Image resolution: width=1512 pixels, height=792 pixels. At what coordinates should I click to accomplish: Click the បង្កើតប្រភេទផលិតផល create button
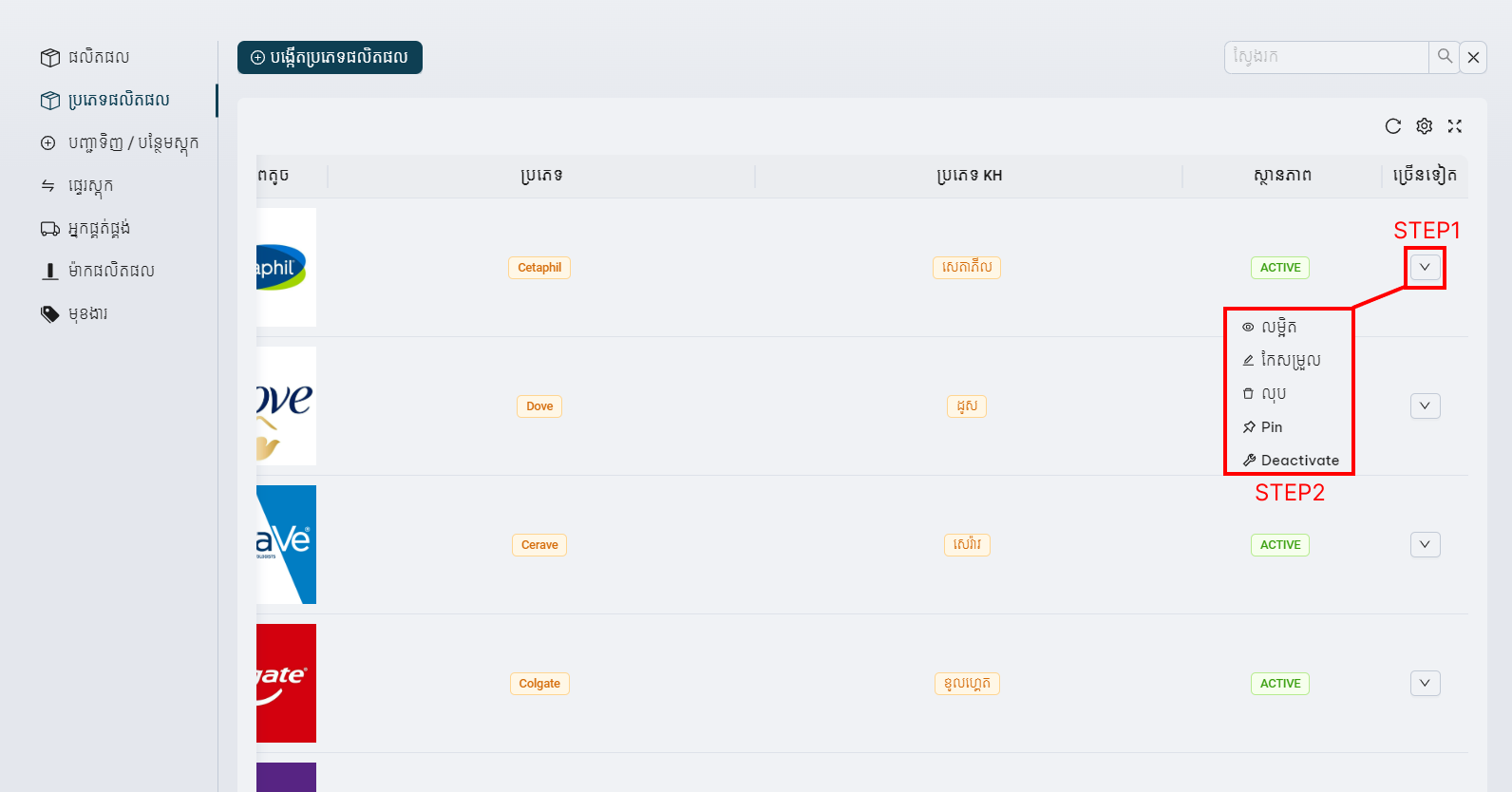coord(330,57)
